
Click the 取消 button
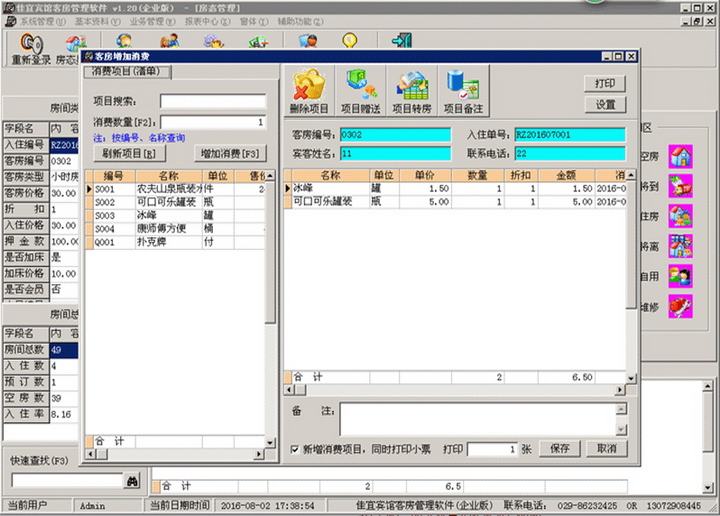pyautogui.click(x=607, y=449)
